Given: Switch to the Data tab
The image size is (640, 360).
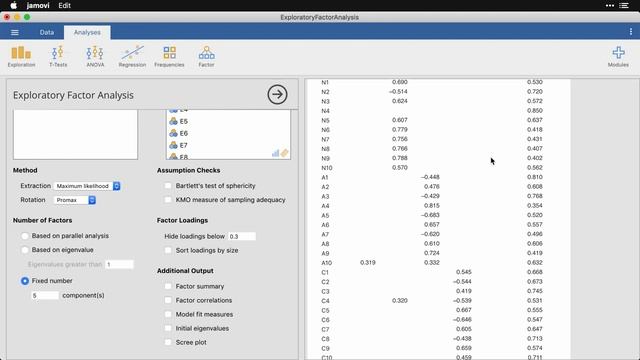Looking at the screenshot, I should point(47,32).
